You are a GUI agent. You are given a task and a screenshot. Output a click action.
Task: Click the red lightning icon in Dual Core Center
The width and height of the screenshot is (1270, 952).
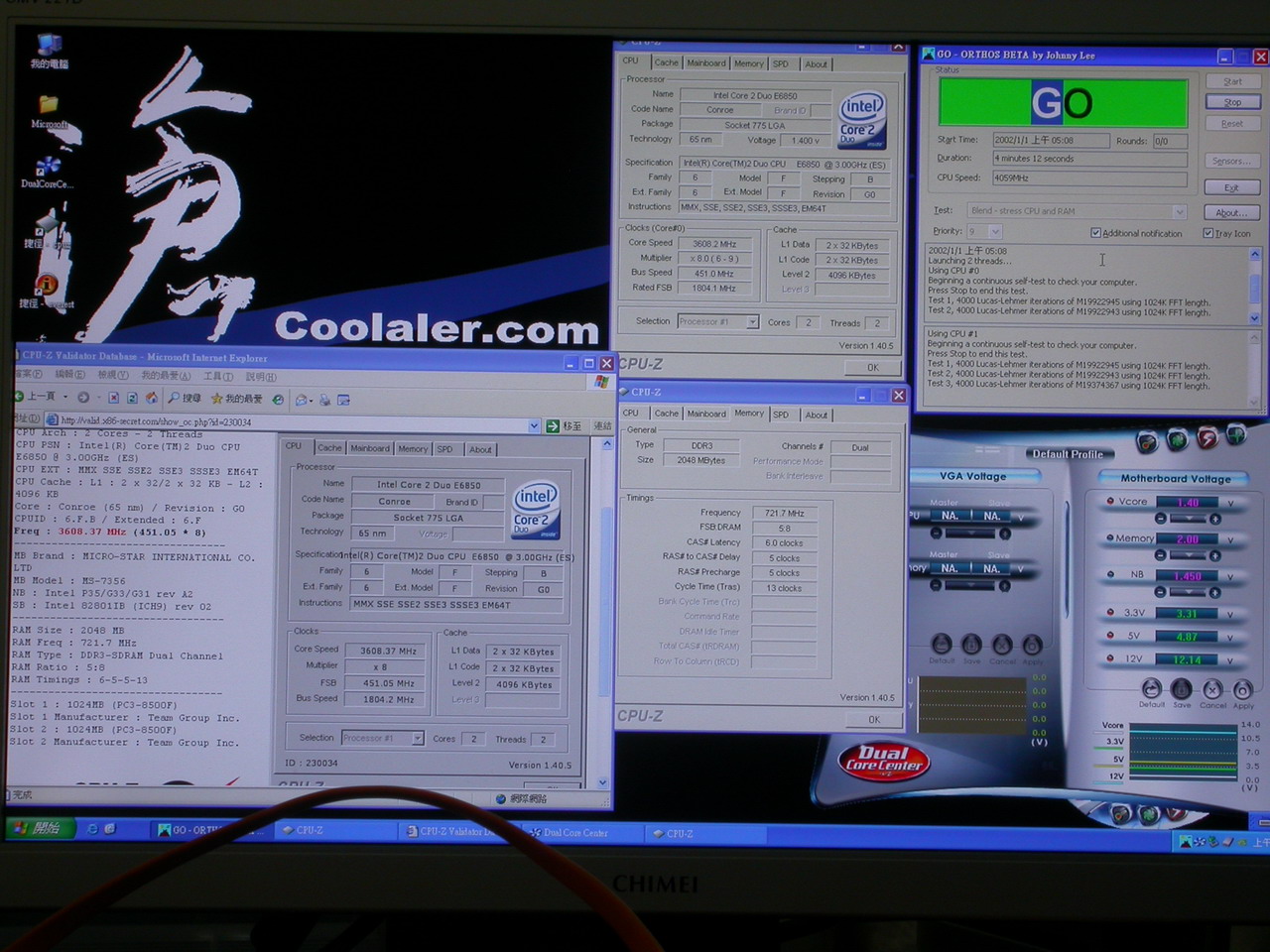click(1206, 437)
